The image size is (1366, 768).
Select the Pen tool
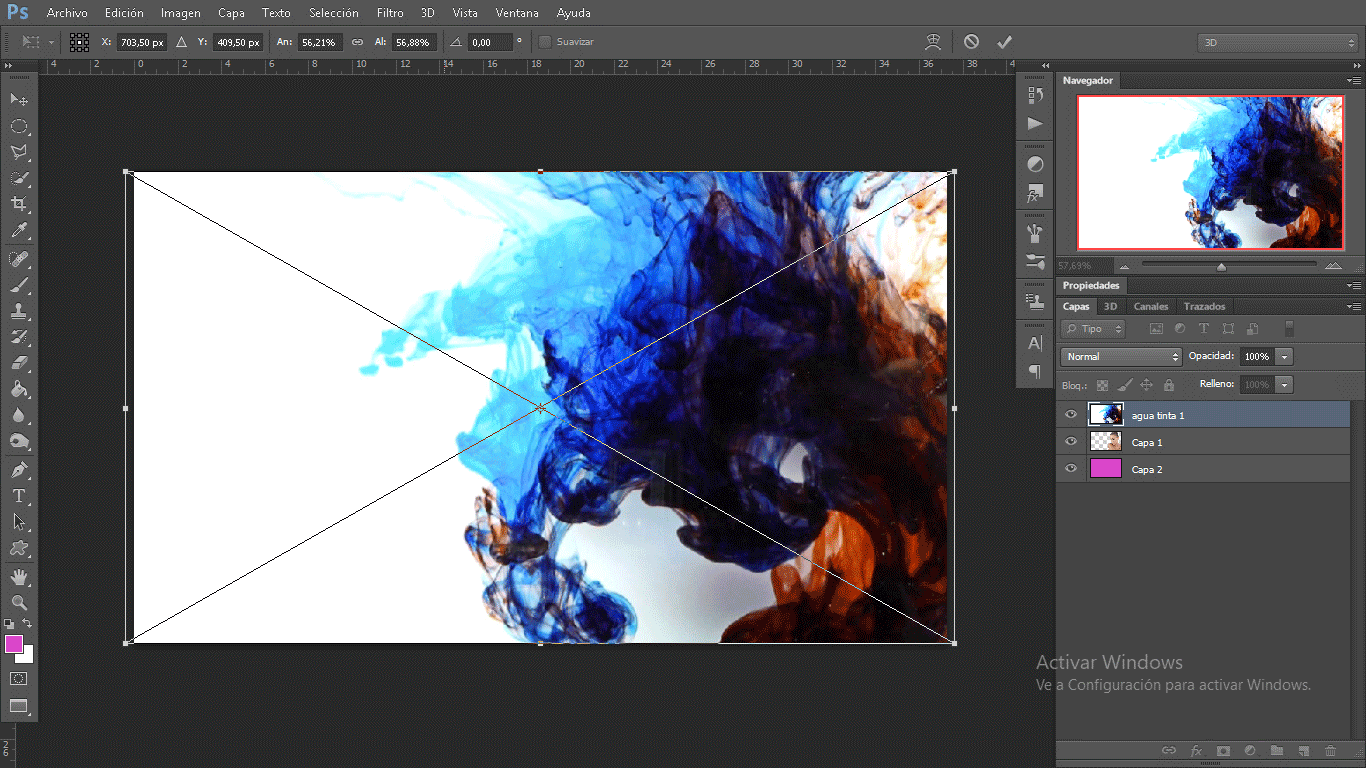(x=19, y=469)
